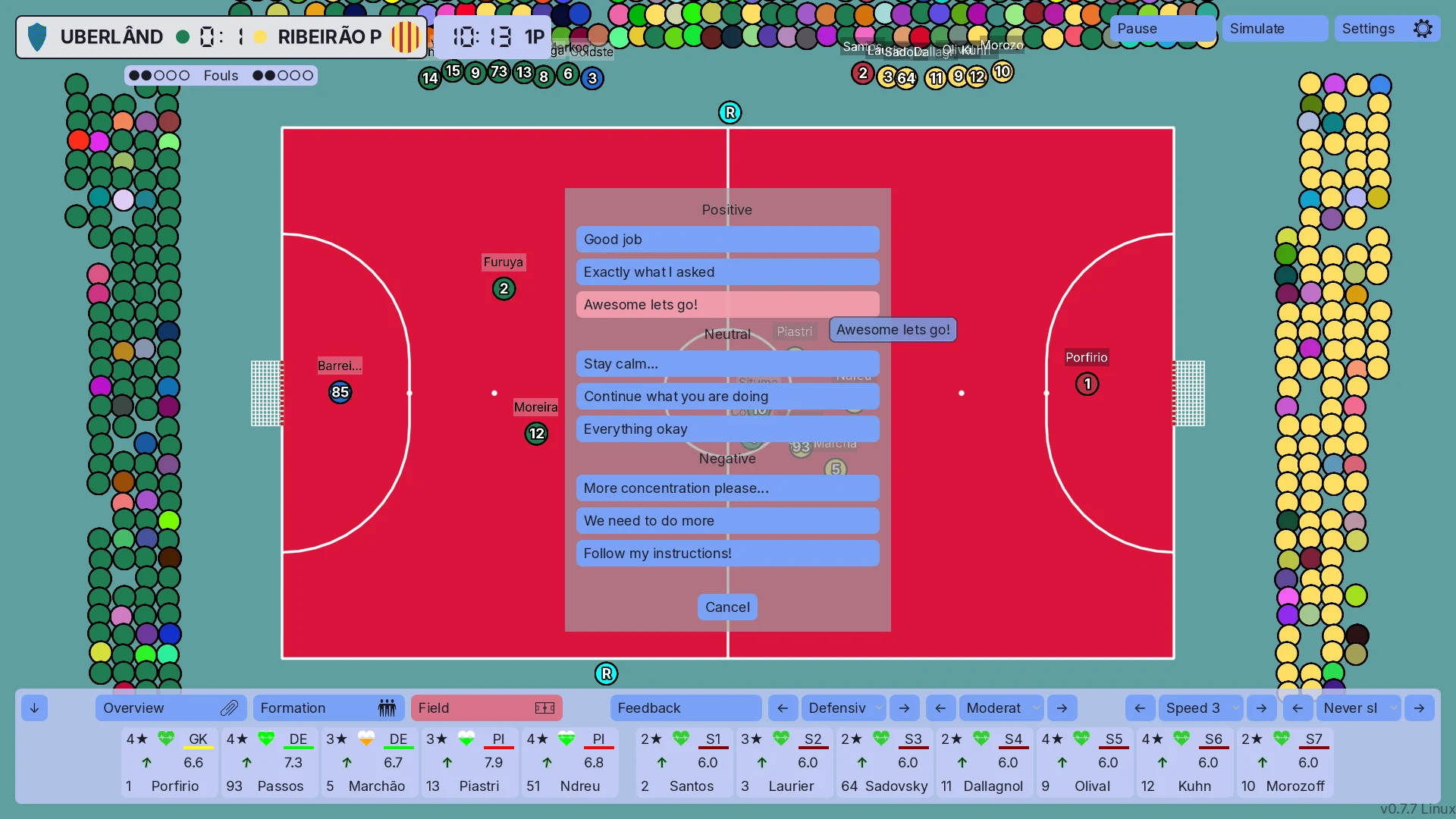Click left arrow before Defensiv

click(x=783, y=708)
